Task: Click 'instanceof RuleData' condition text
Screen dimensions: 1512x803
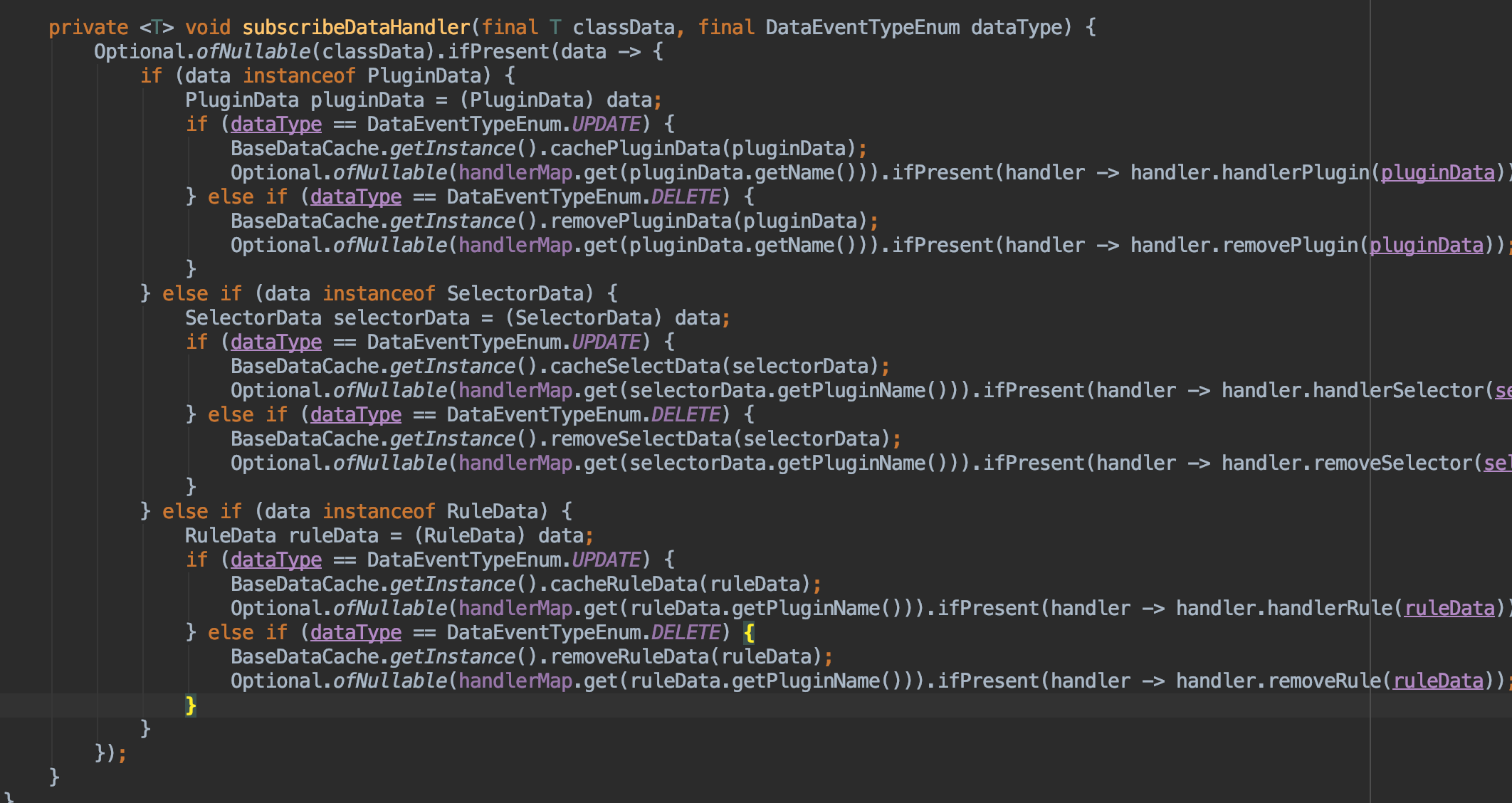Action: 435,512
